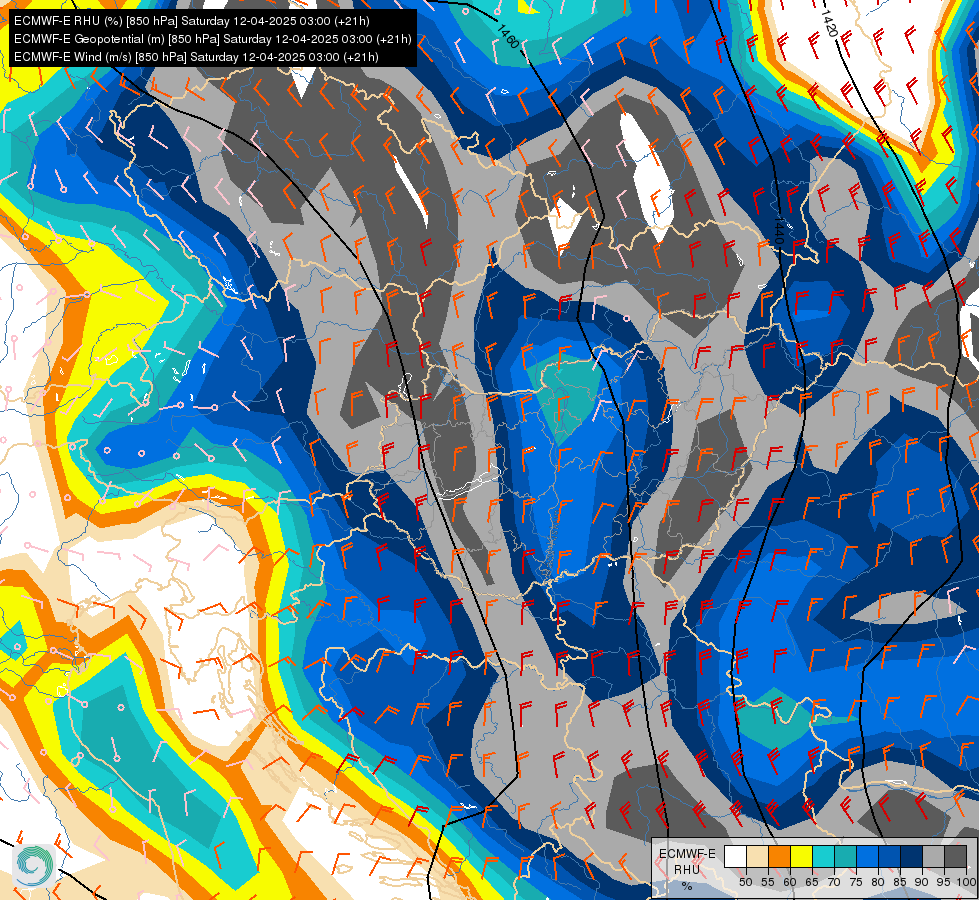
Task: Select the navy 85-90% legend swatch
Action: (912, 856)
